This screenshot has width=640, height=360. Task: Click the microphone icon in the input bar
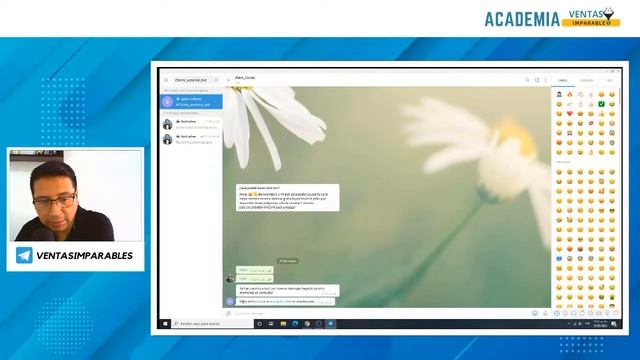[x=545, y=313]
